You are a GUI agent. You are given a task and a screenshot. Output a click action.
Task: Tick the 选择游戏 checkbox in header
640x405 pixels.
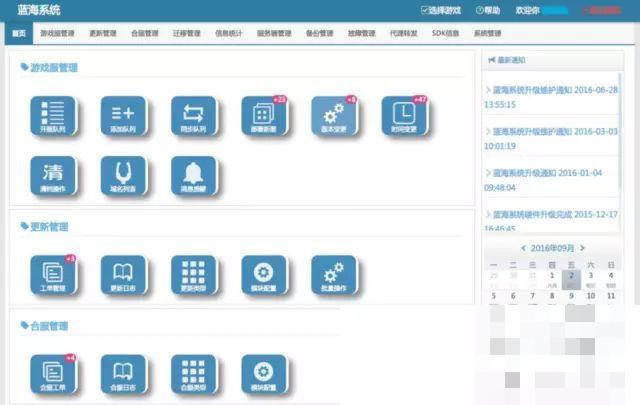pyautogui.click(x=424, y=10)
